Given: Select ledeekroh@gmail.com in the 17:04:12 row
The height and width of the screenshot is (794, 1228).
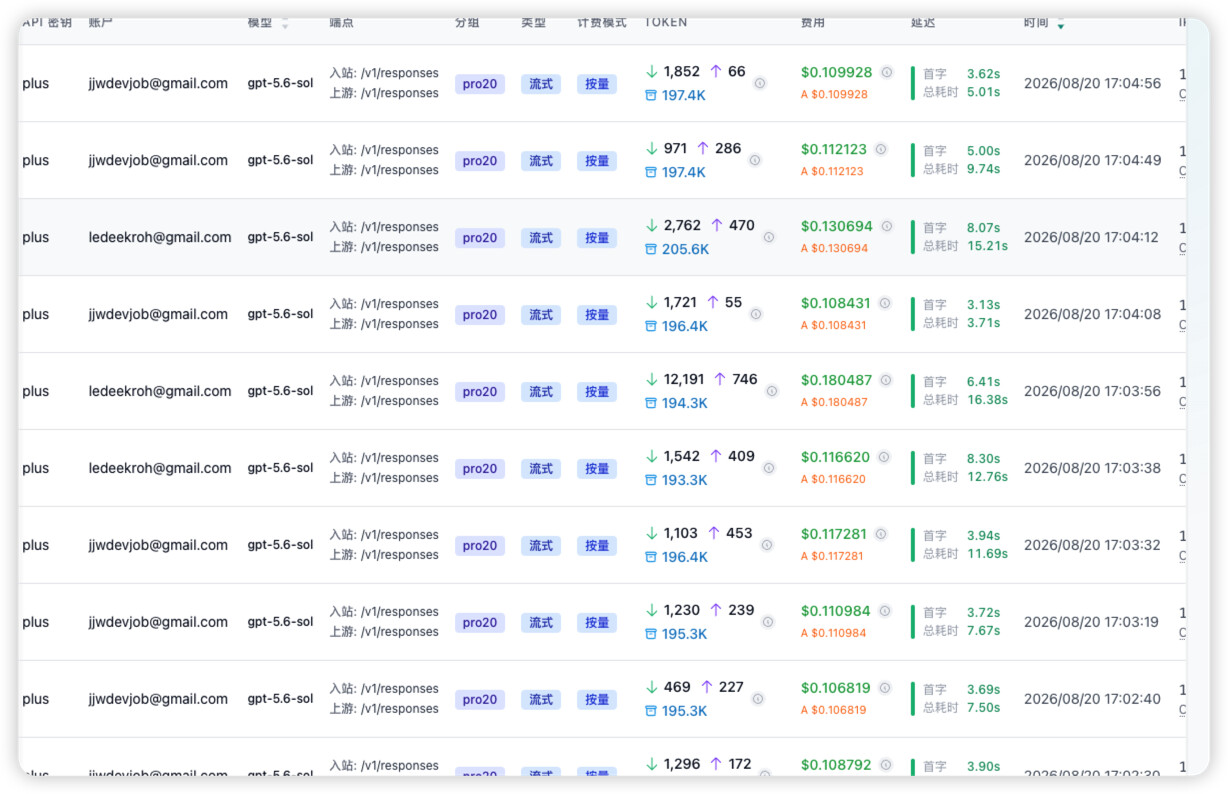Looking at the screenshot, I should [x=160, y=237].
